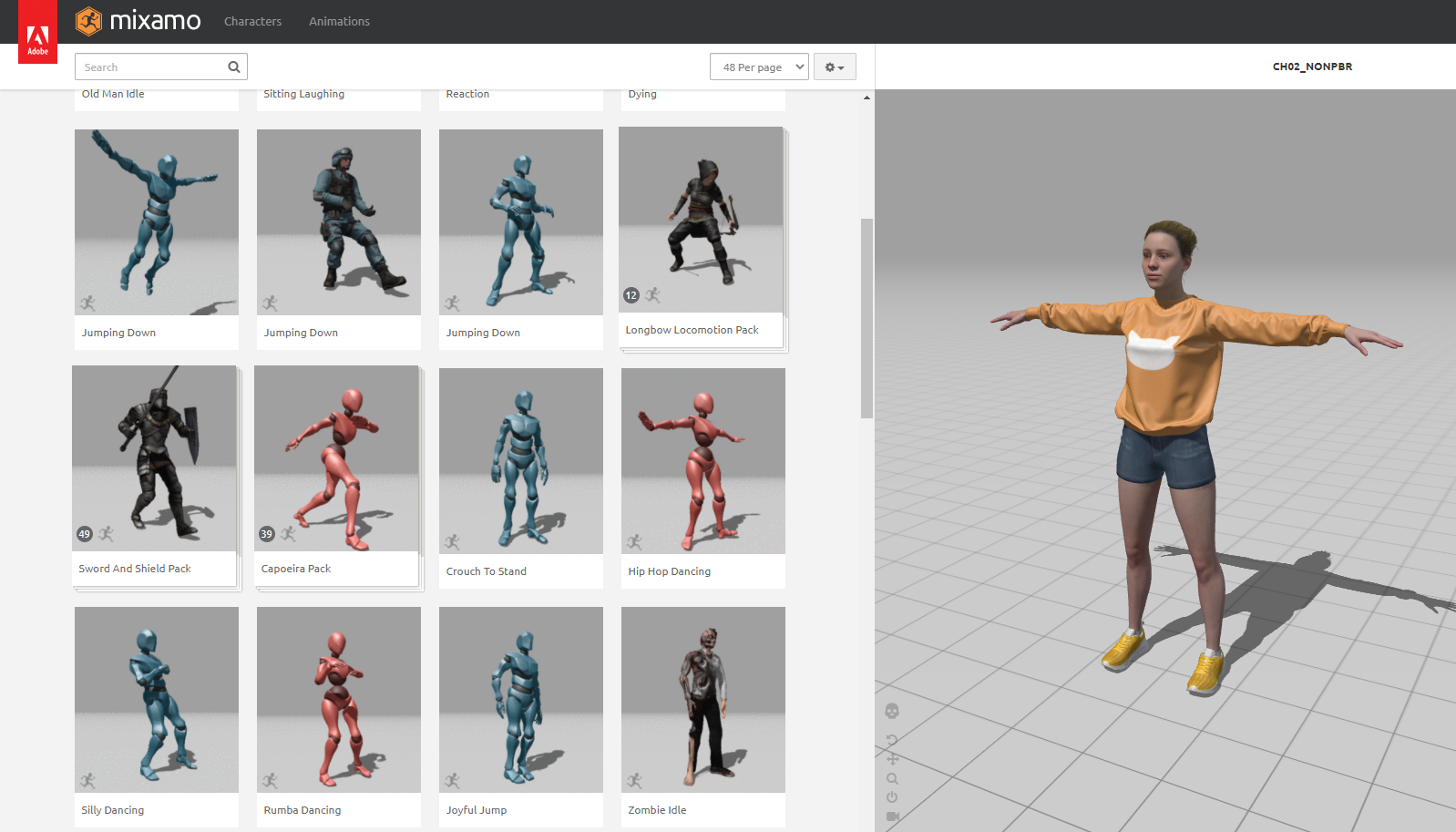1456x832 pixels.
Task: Click the 39 count badge on the Capoeira Pack
Action: pyautogui.click(x=267, y=534)
